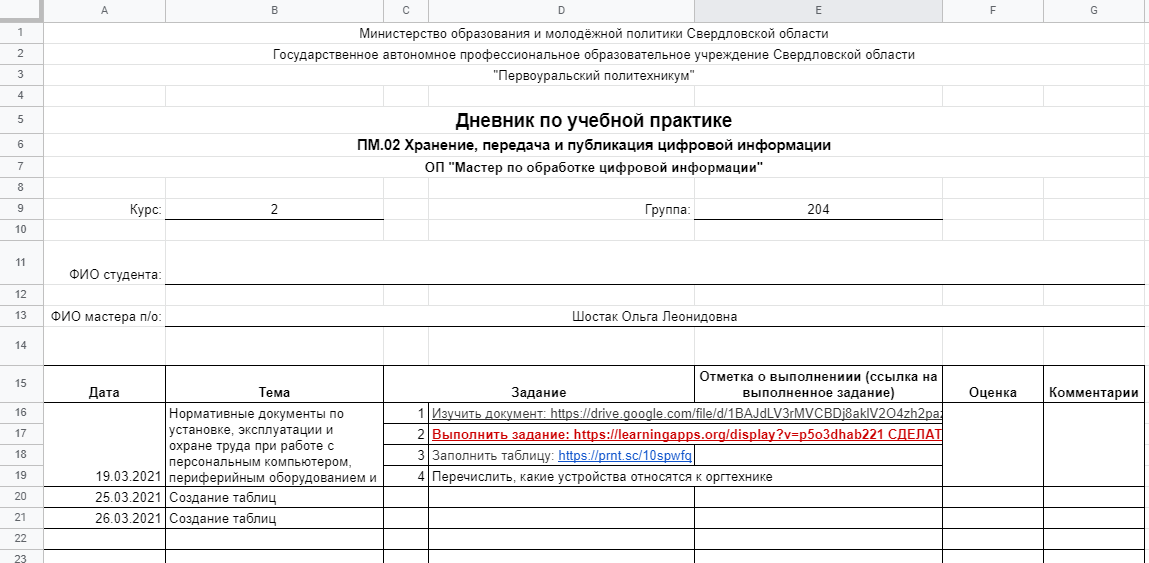1149x563 pixels.
Task: Select row 22 header
Action: coord(21,539)
